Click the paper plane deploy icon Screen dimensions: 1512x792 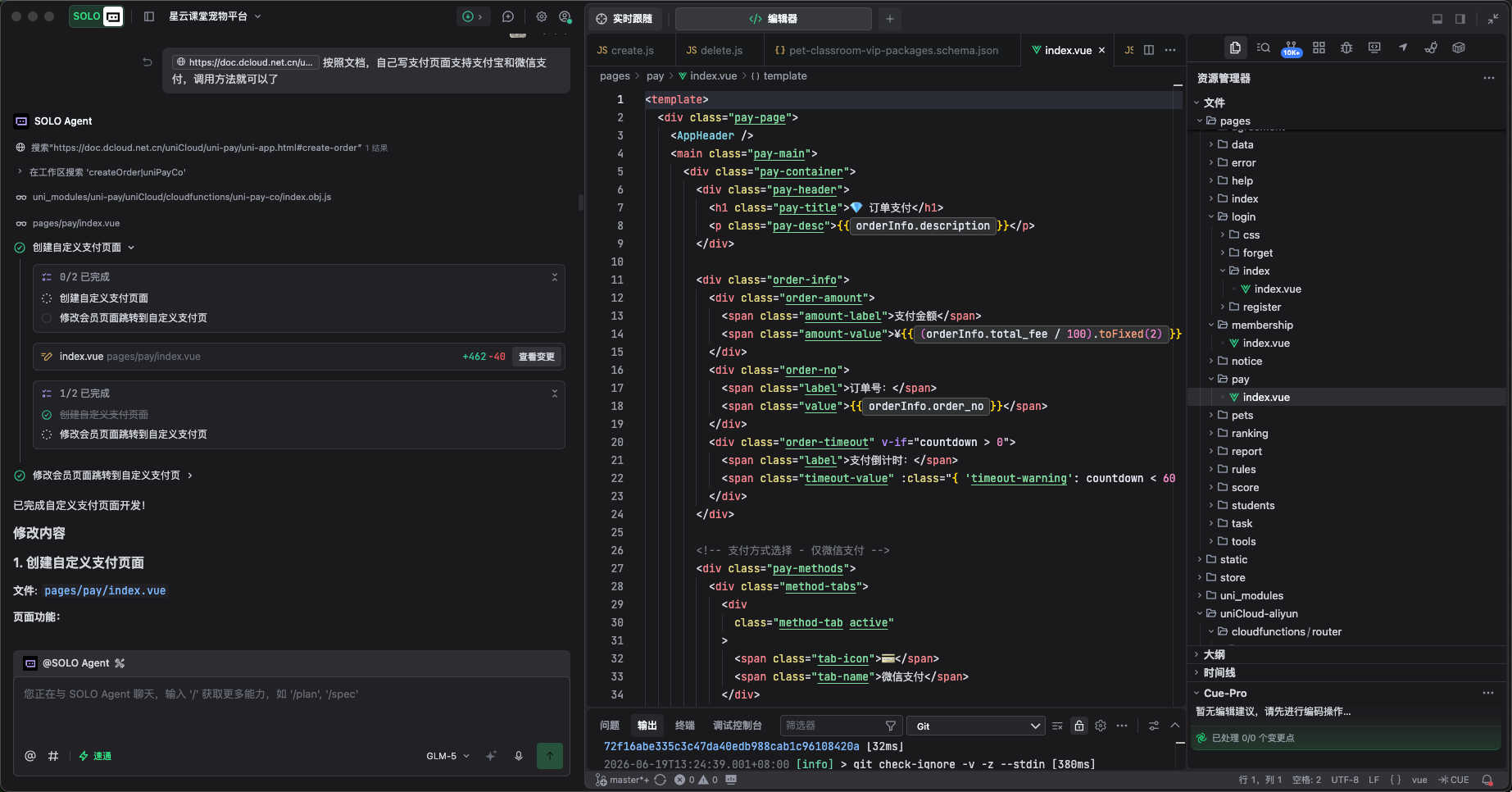[x=1403, y=48]
